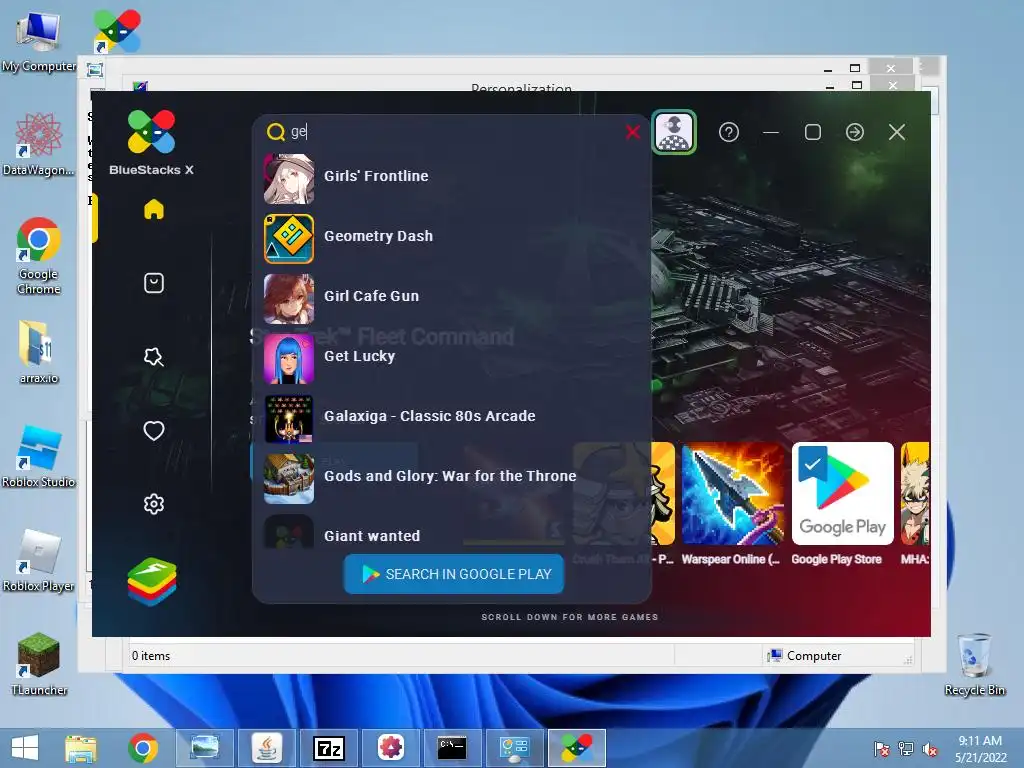Clear search with the red X
This screenshot has width=1024, height=768.
click(x=632, y=132)
